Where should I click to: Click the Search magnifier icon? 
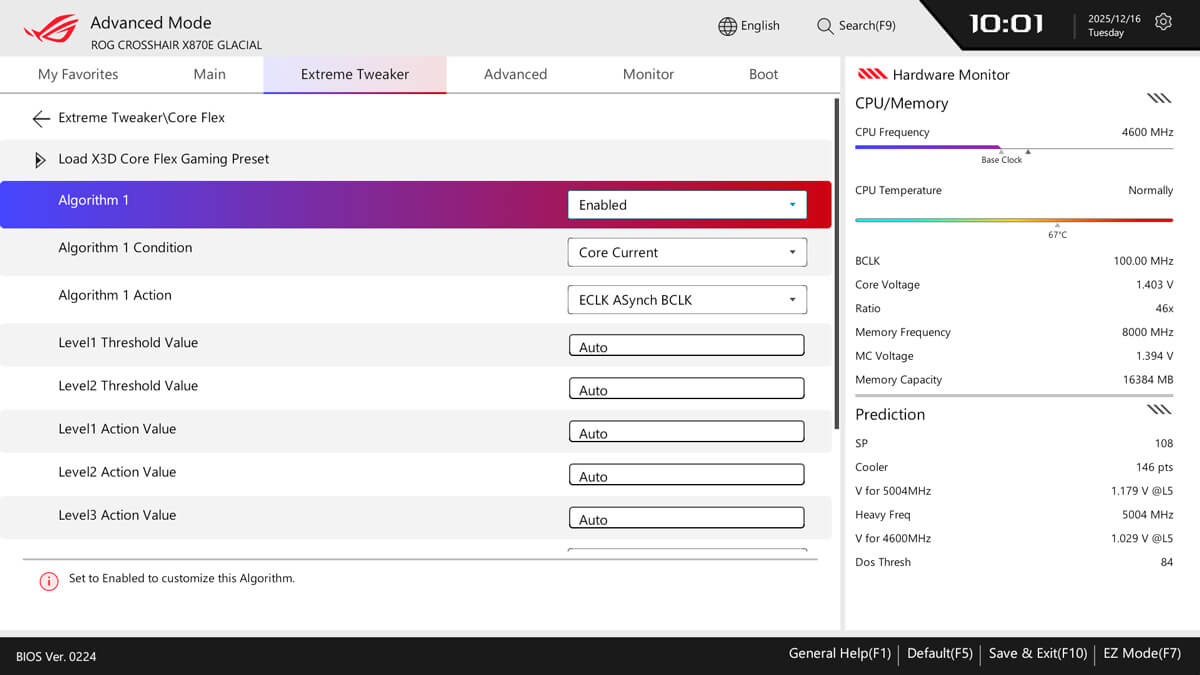(825, 26)
